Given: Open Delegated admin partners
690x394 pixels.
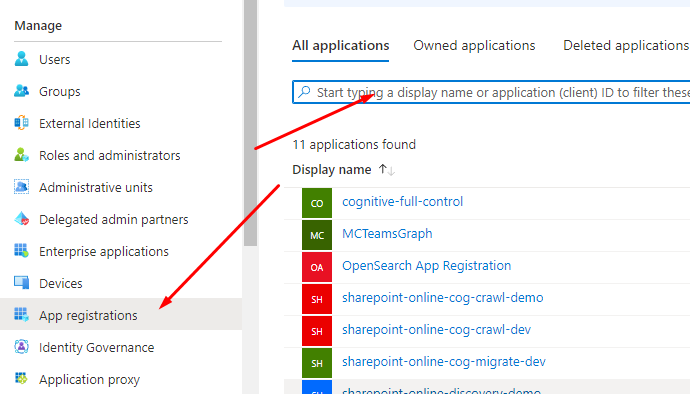Looking at the screenshot, I should tap(114, 220).
